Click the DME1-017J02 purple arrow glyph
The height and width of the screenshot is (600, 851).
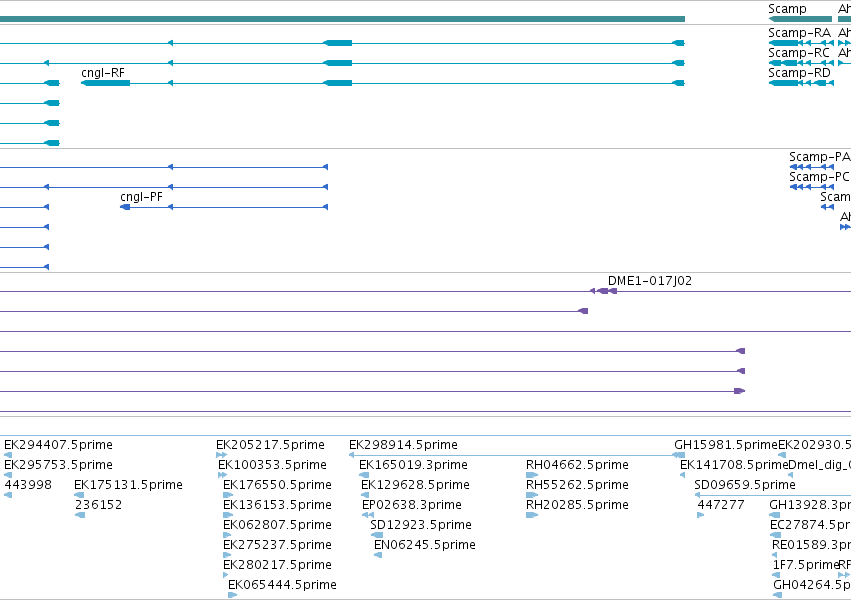[603, 291]
